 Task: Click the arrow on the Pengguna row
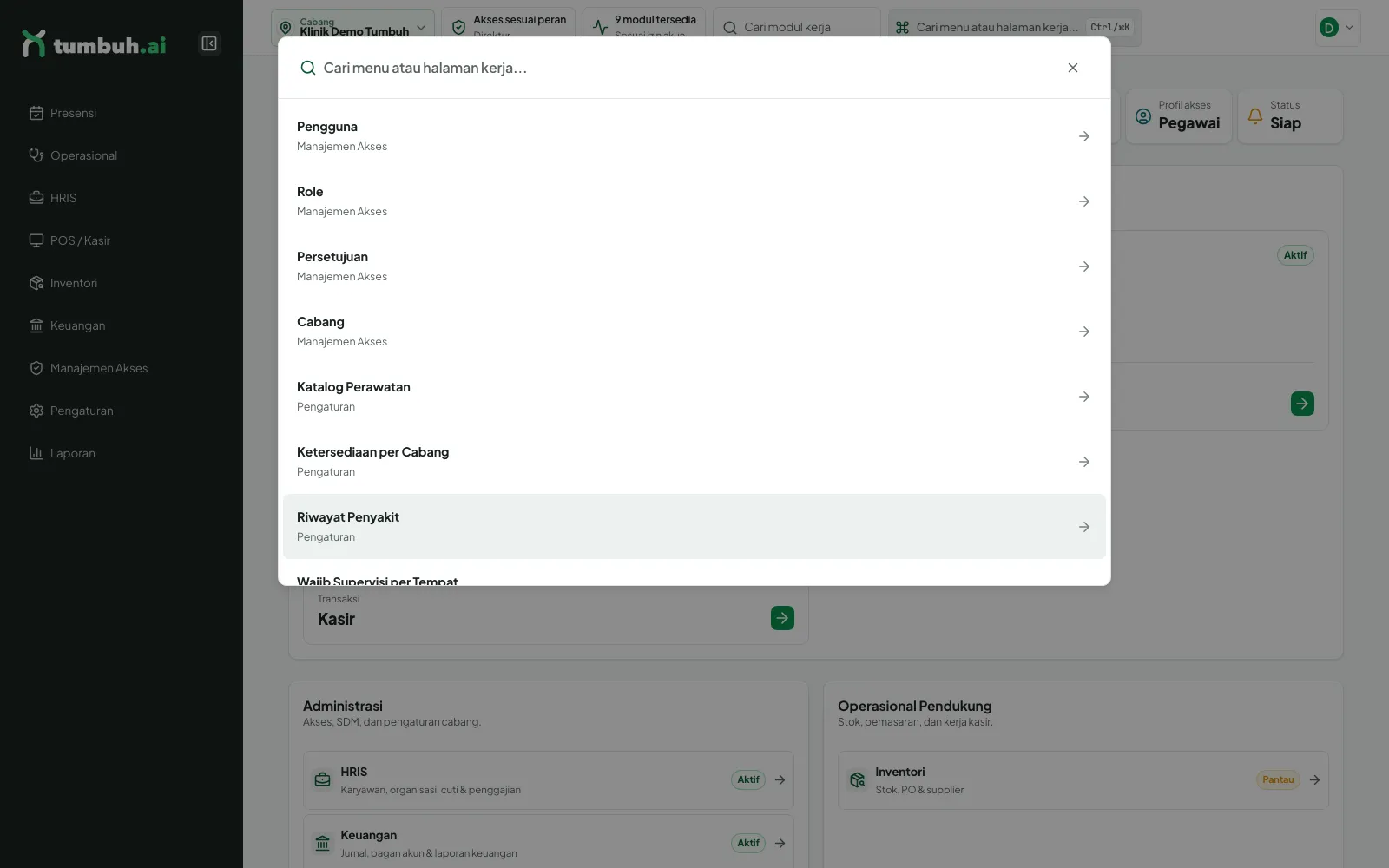pyautogui.click(x=1084, y=136)
